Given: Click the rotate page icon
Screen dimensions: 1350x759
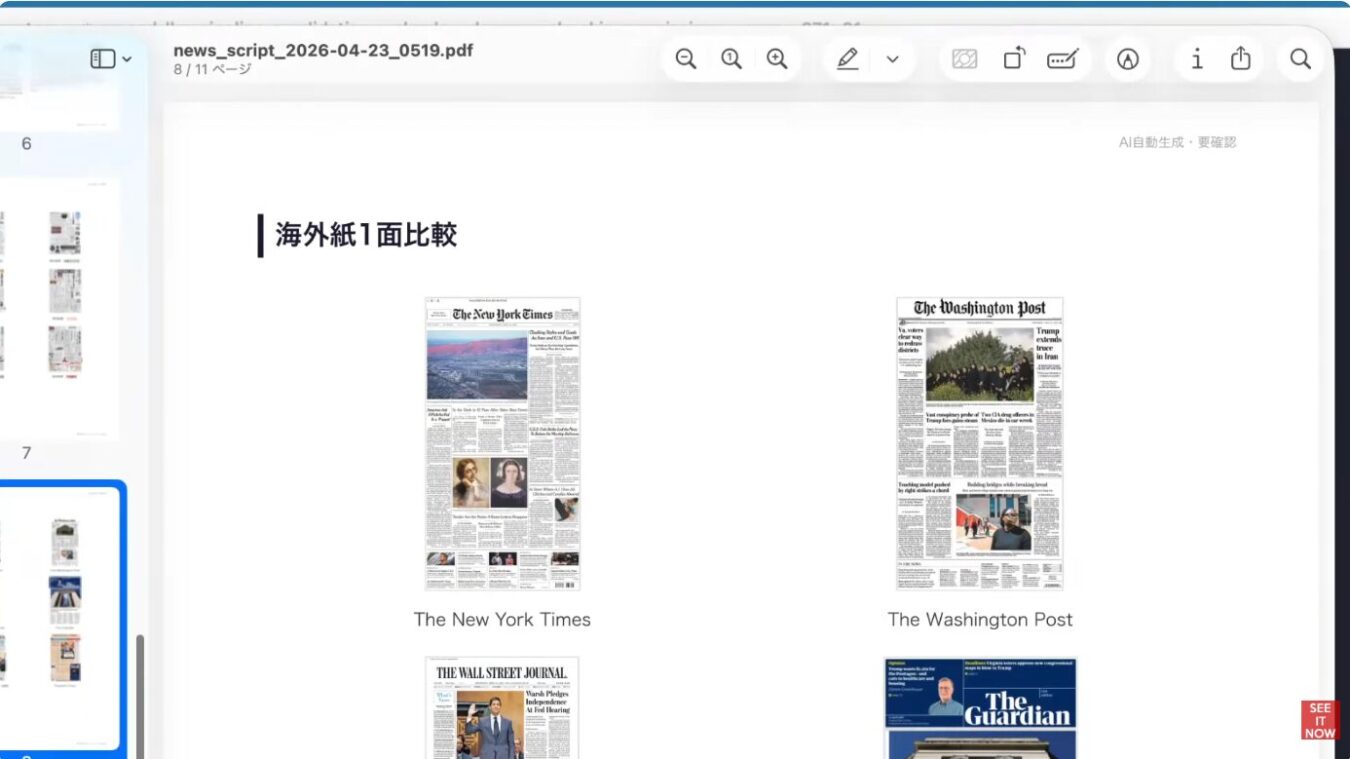Looking at the screenshot, I should pyautogui.click(x=1013, y=59).
